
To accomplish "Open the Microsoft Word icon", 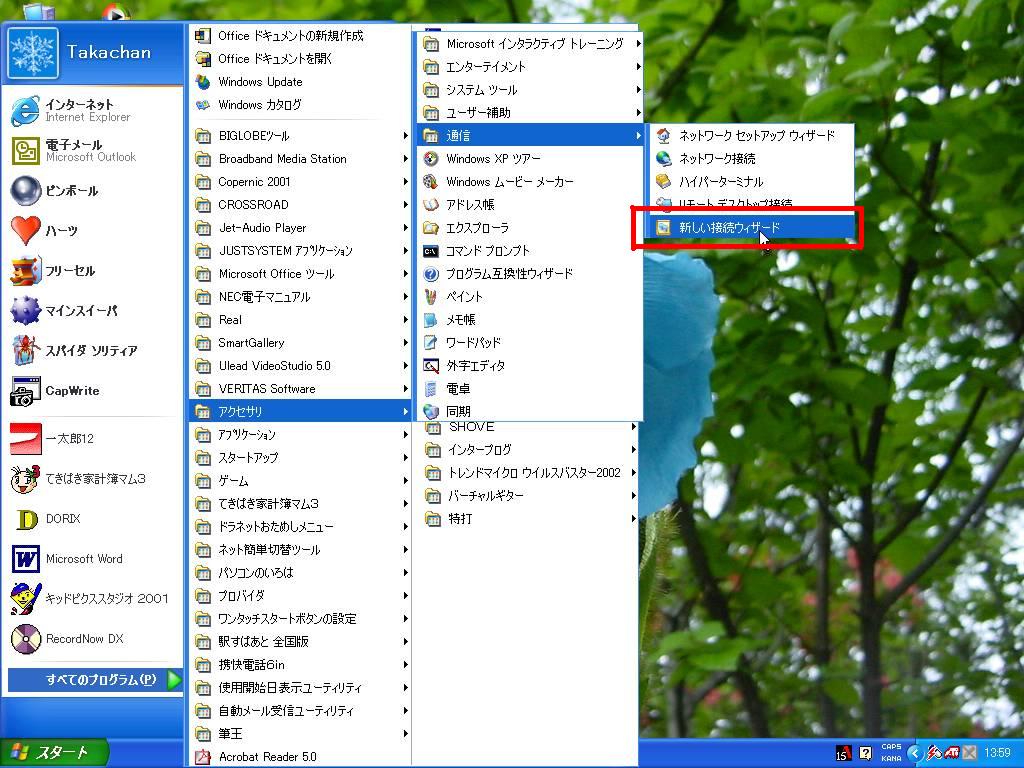I will (25, 559).
